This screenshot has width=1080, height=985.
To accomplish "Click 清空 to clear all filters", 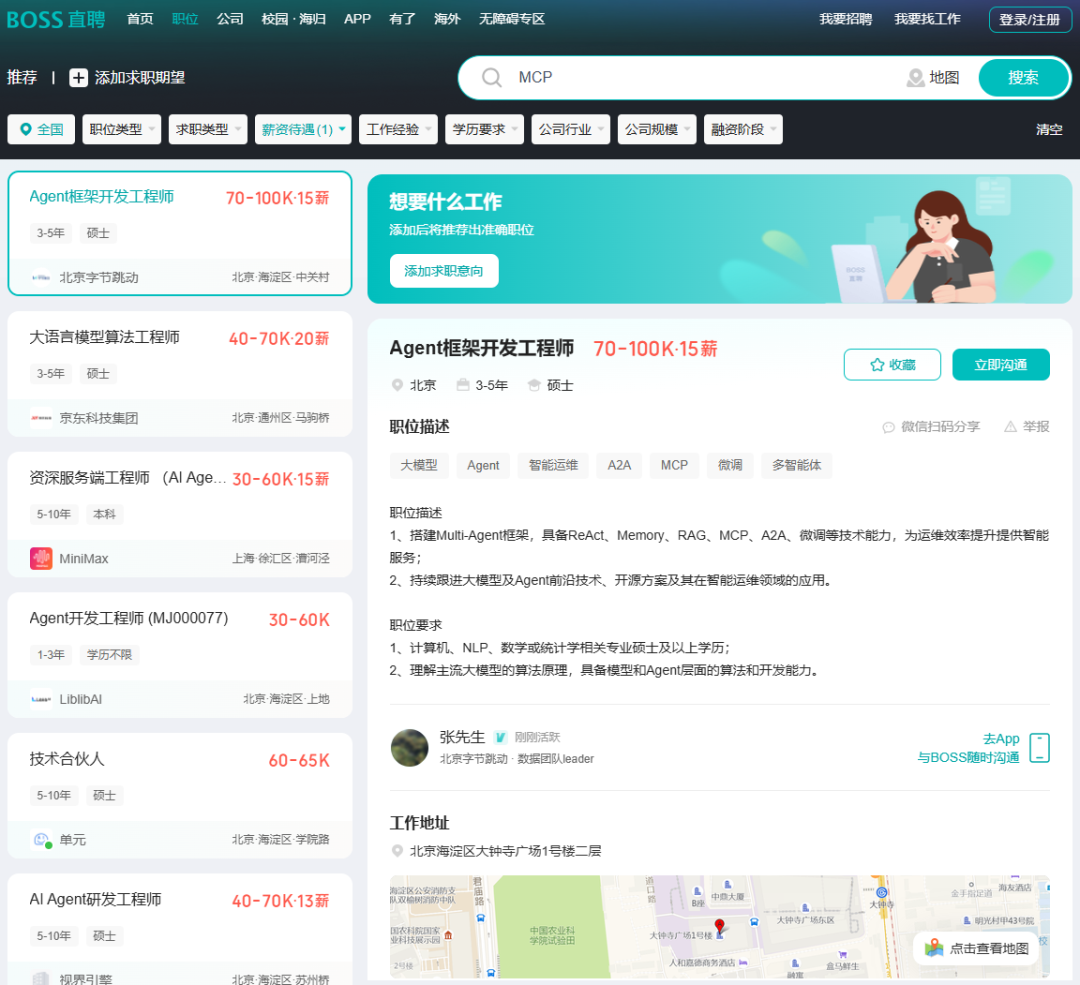I will tap(1049, 129).
